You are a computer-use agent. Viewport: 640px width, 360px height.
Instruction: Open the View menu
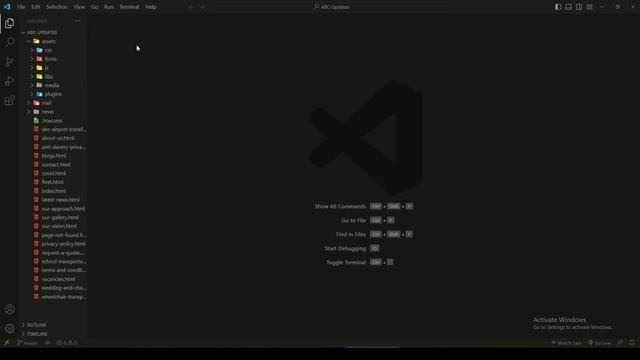click(79, 7)
